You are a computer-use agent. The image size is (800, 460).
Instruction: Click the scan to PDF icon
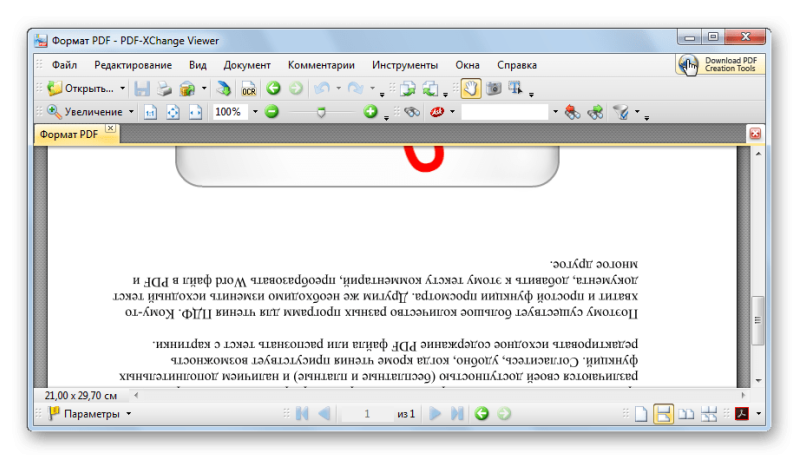point(223,89)
